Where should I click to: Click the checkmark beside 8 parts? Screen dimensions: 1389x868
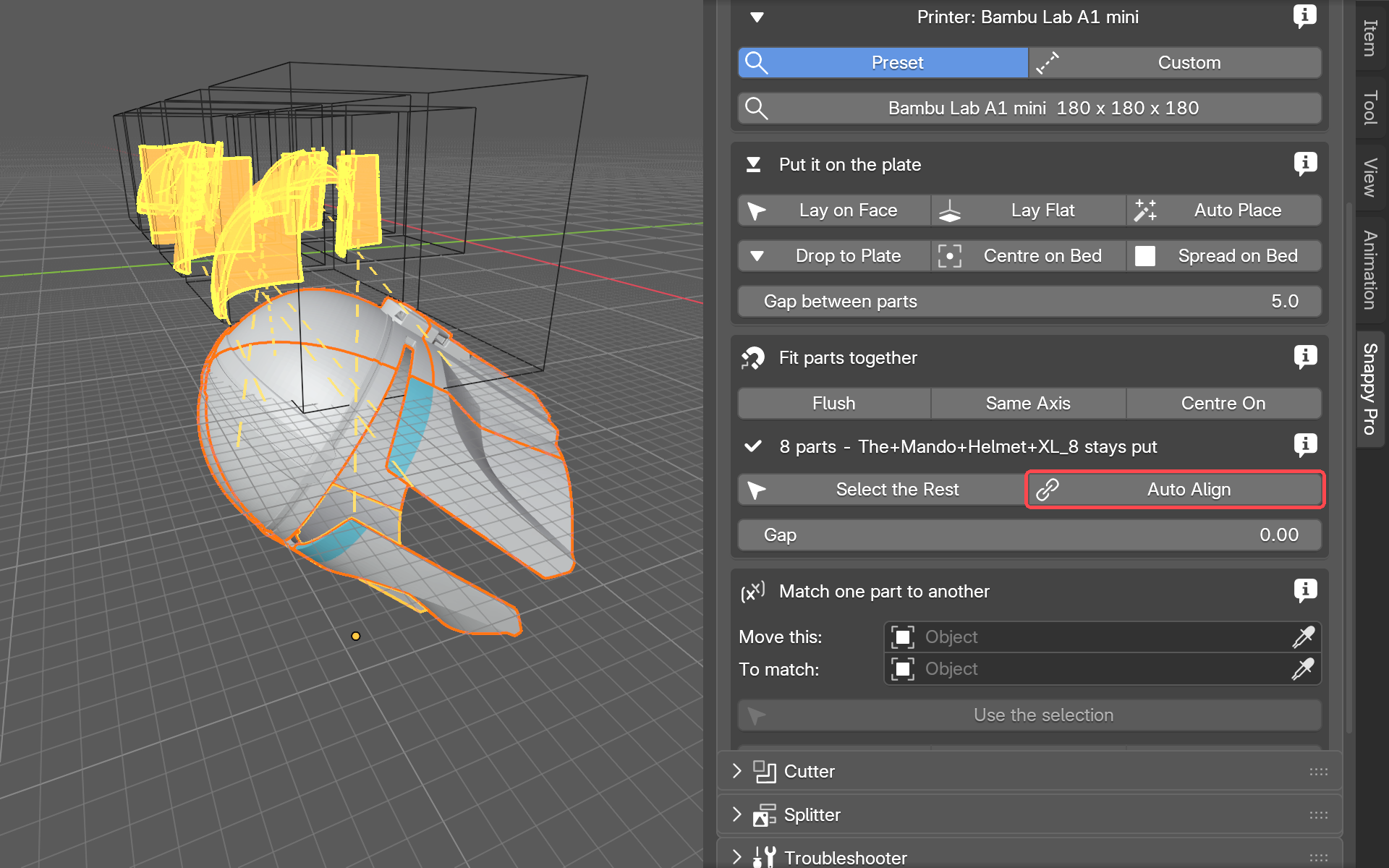753,446
